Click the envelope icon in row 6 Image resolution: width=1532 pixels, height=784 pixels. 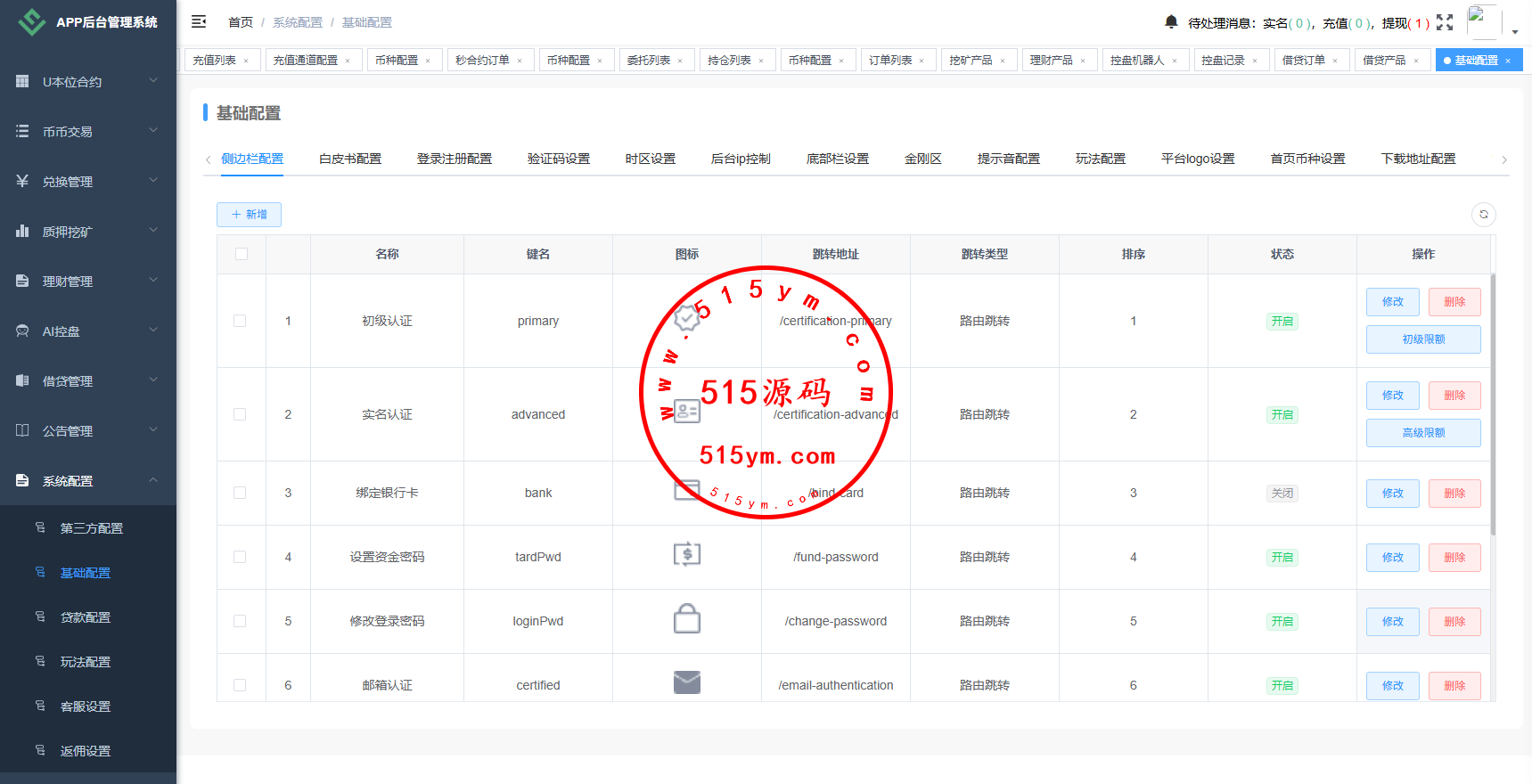pos(686,683)
